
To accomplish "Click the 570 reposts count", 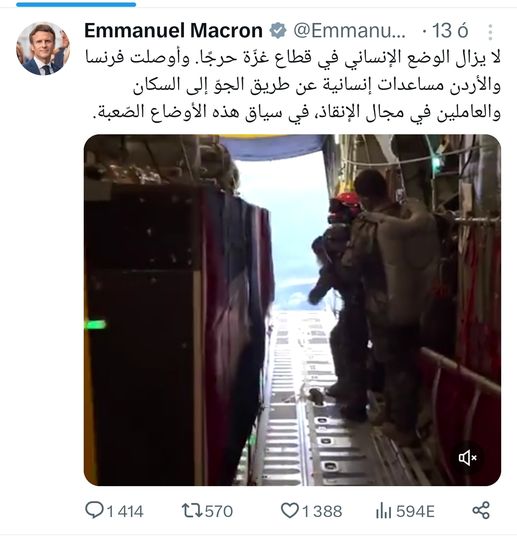I will coord(219,511).
